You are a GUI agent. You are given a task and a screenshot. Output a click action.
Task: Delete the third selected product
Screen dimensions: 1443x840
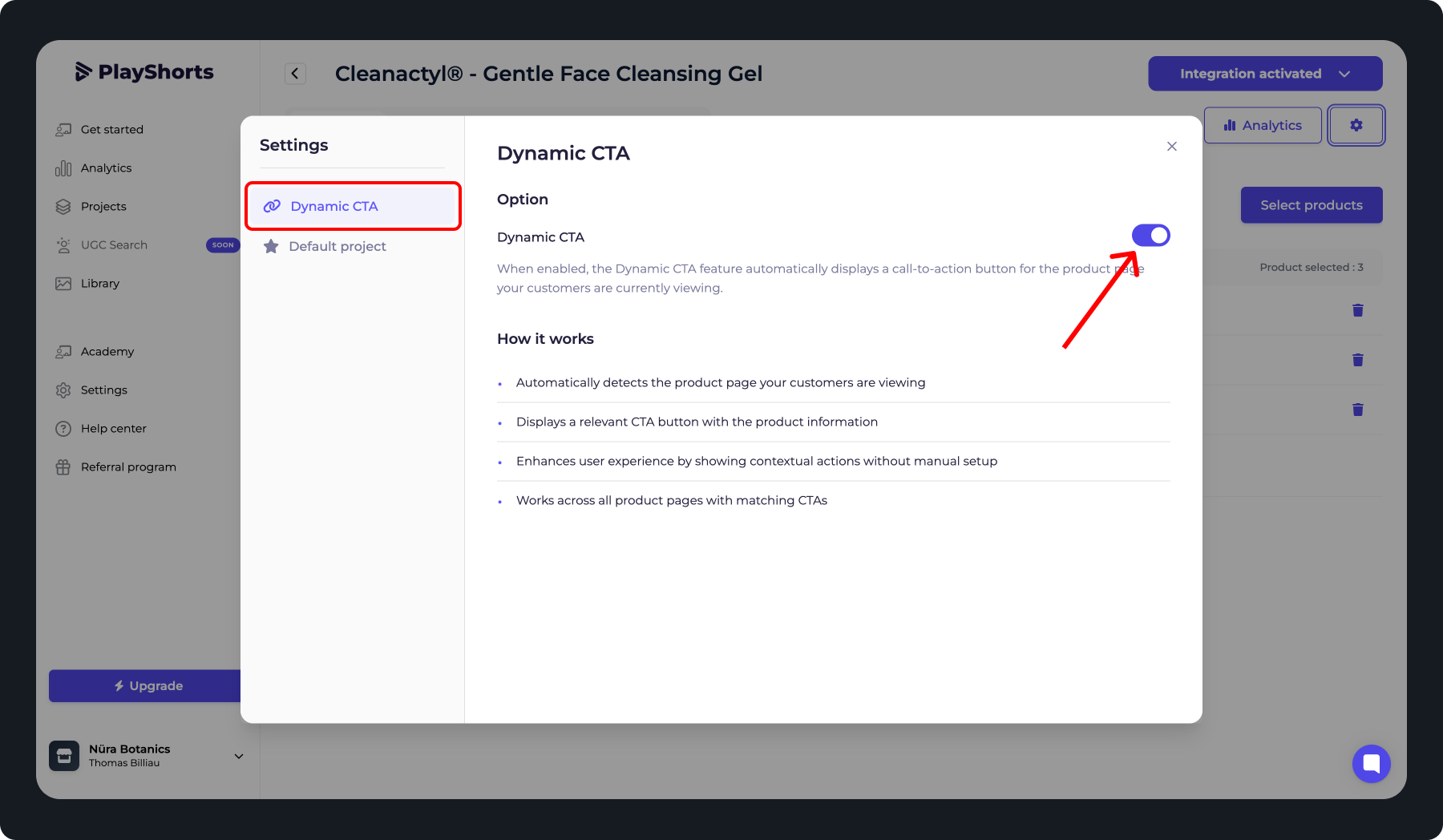tap(1357, 410)
